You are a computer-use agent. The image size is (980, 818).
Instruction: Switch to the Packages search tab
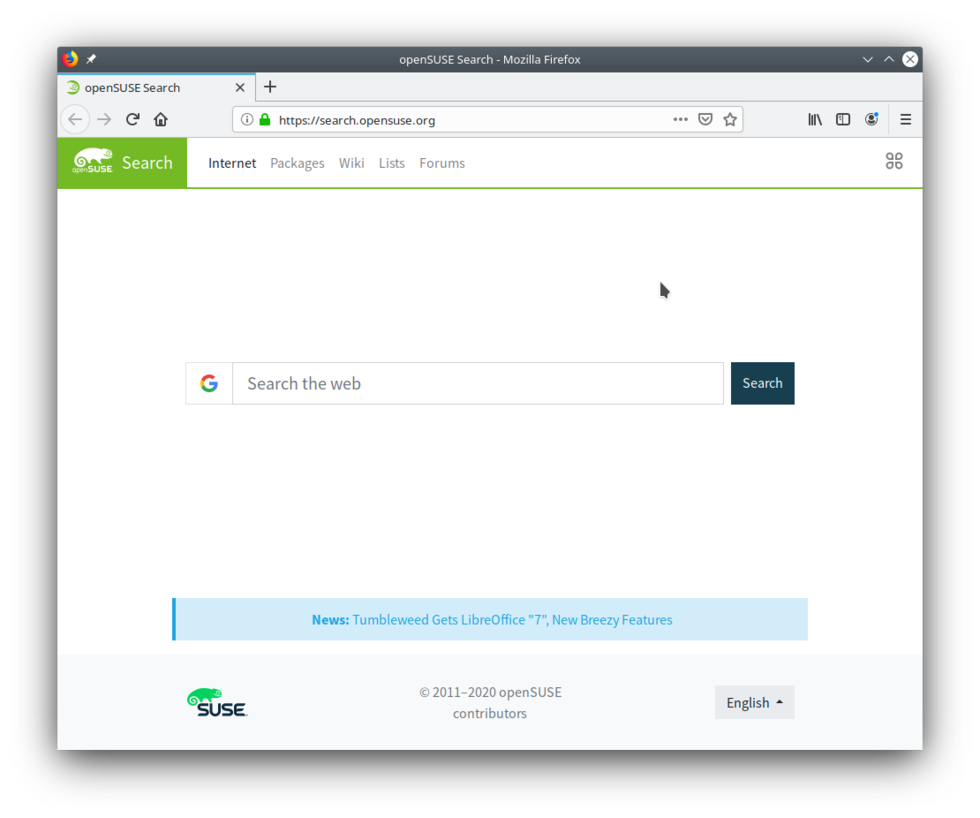click(x=297, y=163)
